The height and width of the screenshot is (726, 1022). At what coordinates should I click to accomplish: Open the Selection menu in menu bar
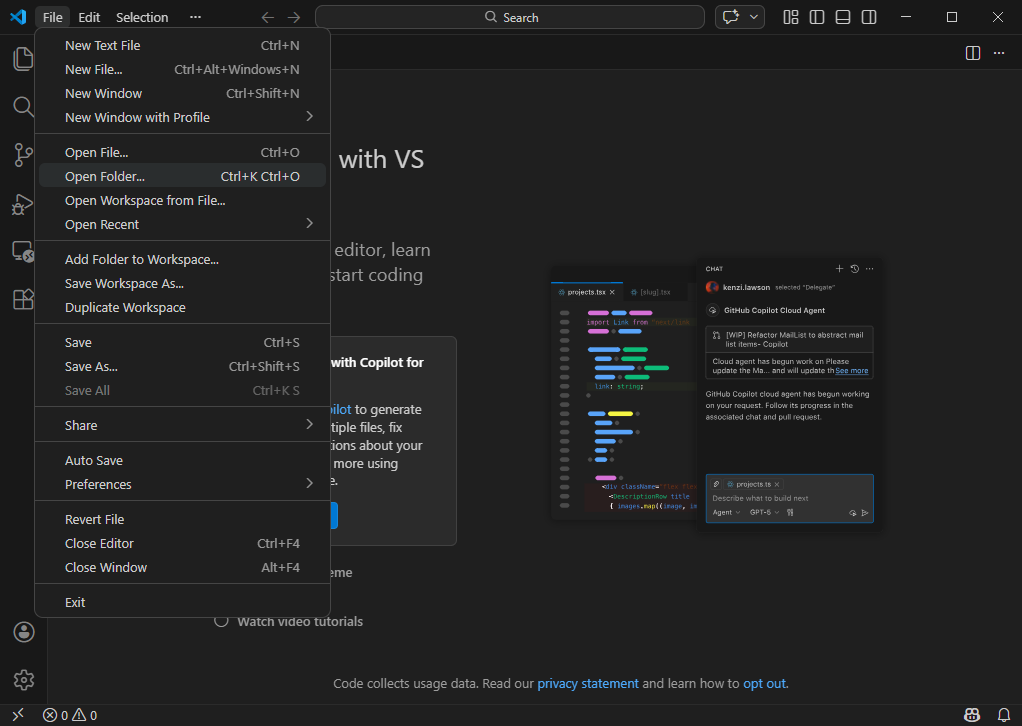pyautogui.click(x=142, y=17)
